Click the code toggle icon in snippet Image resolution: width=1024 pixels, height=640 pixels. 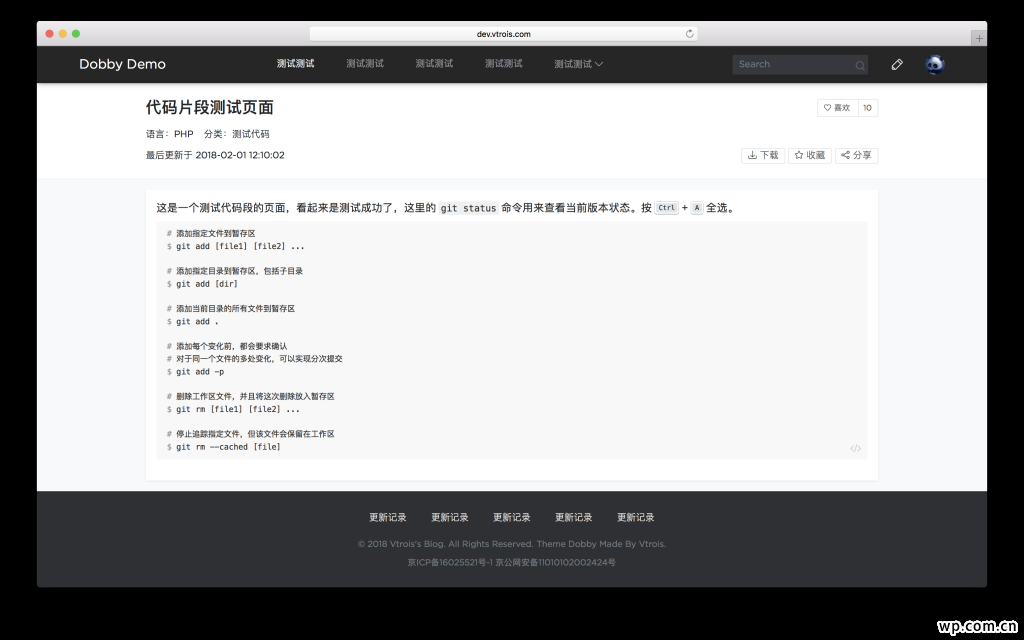[855, 448]
